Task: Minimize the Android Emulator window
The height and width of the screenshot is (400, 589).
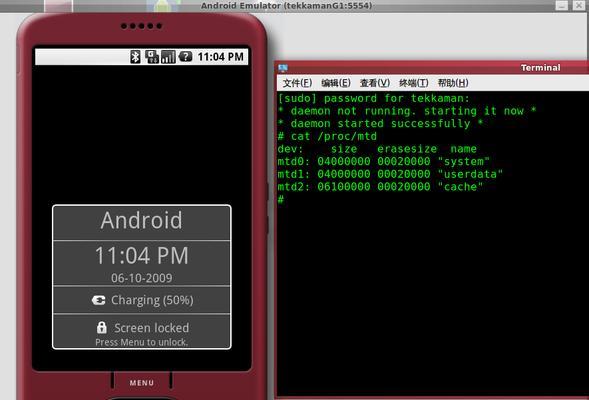Action: pos(562,6)
